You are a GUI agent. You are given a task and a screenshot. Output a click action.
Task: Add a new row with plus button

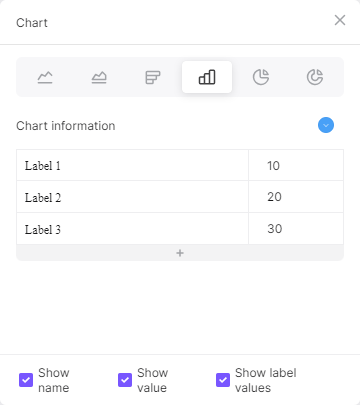(180, 253)
